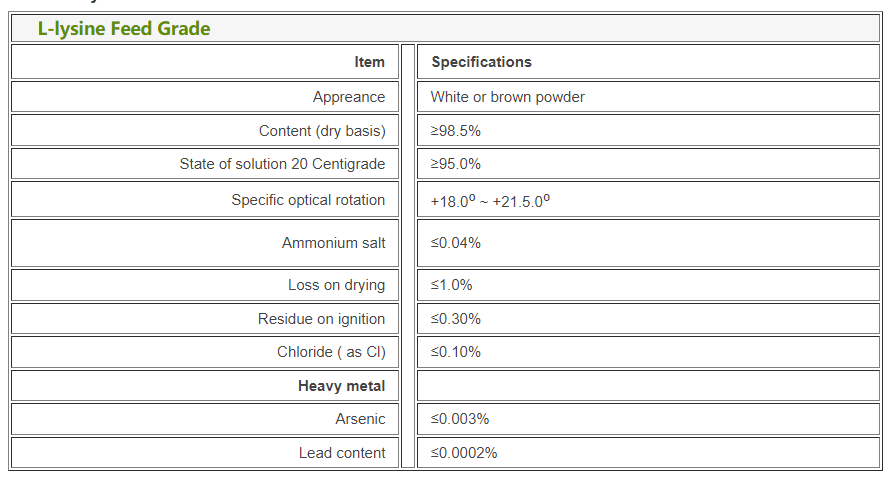Select the "Chloride ( as Cl)" label
Screen dimensions: 890x480
(331, 352)
